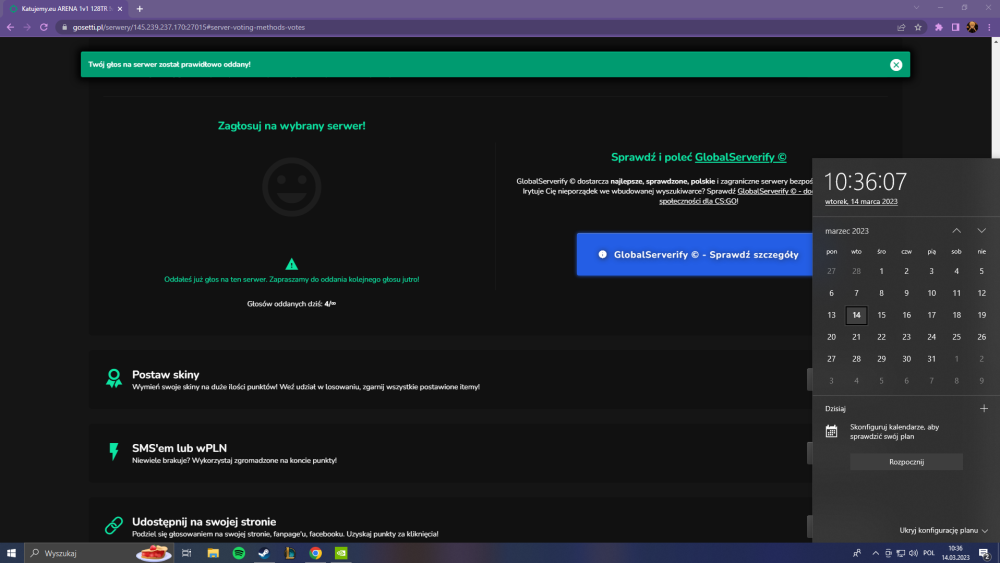
Task: Click the page vertical scrollbar
Action: click(996, 102)
